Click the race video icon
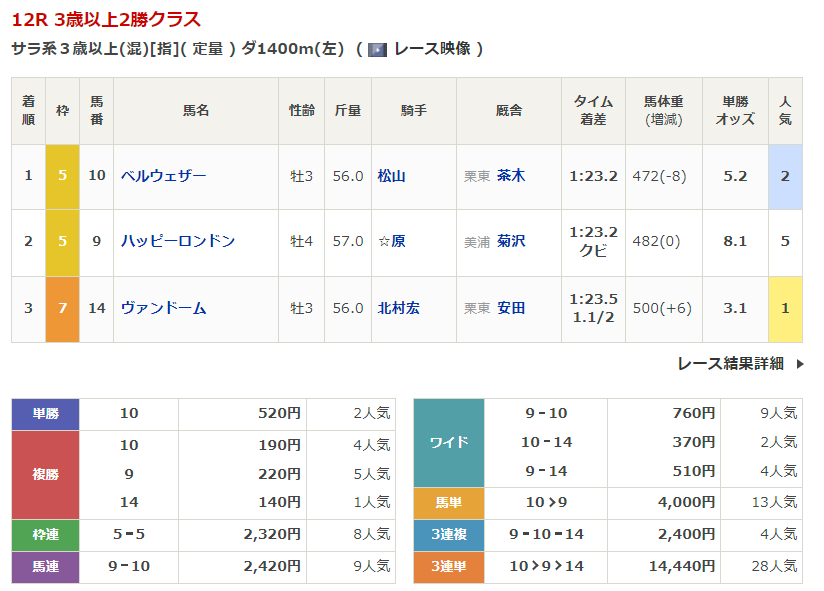Image resolution: width=824 pixels, height=591 pixels. point(377,49)
